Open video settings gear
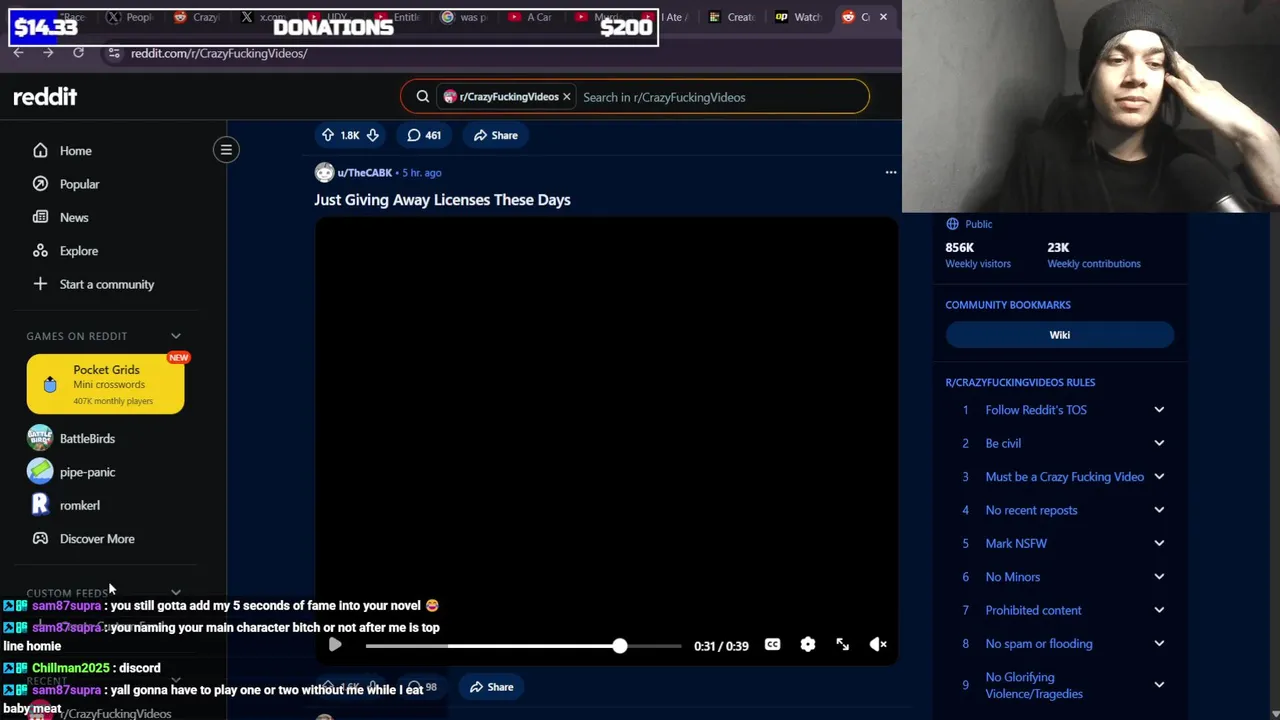 808,645
